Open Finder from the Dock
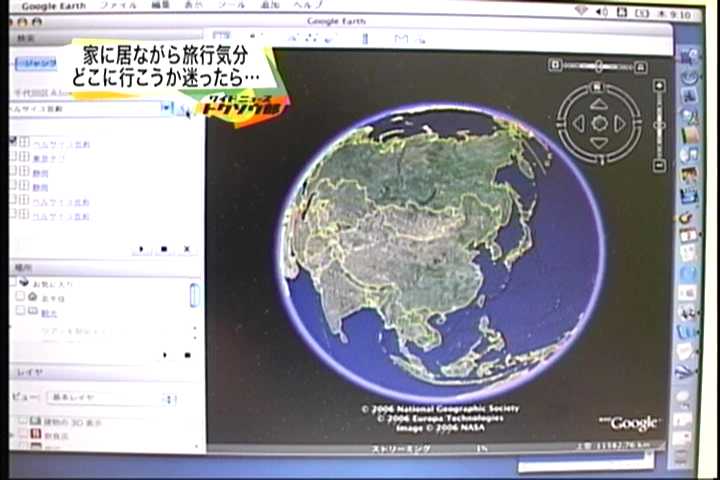The width and height of the screenshot is (720, 480). point(688,56)
